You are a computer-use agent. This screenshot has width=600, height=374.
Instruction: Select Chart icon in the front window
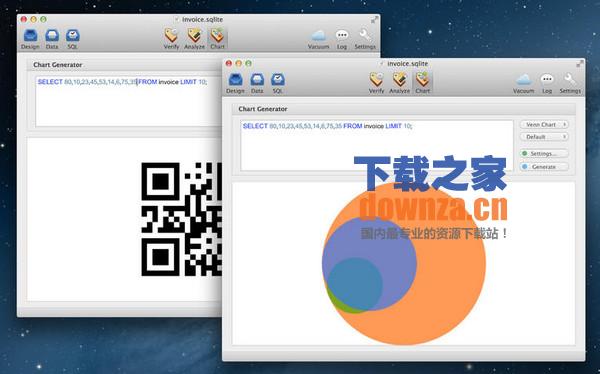422,83
